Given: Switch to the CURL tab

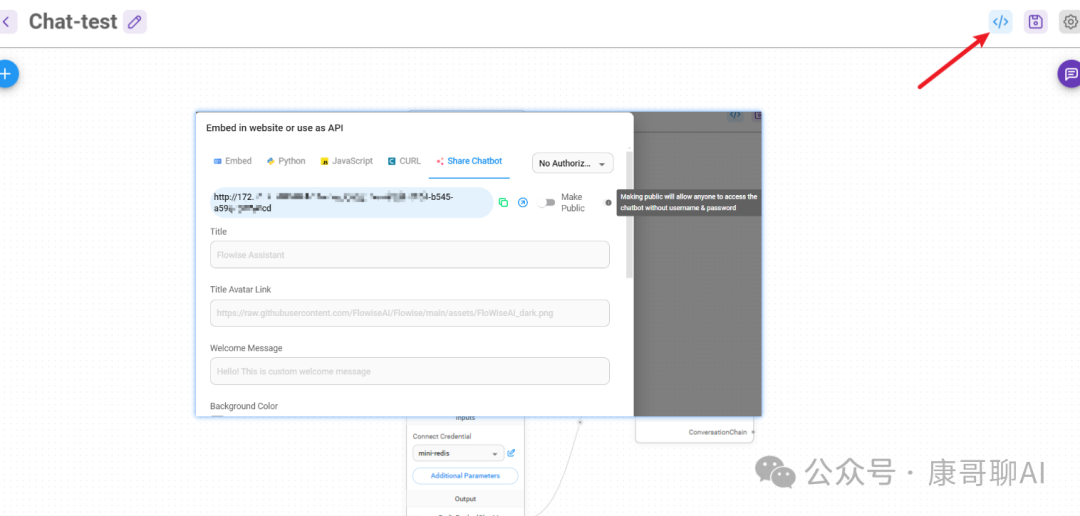Looking at the screenshot, I should (404, 161).
